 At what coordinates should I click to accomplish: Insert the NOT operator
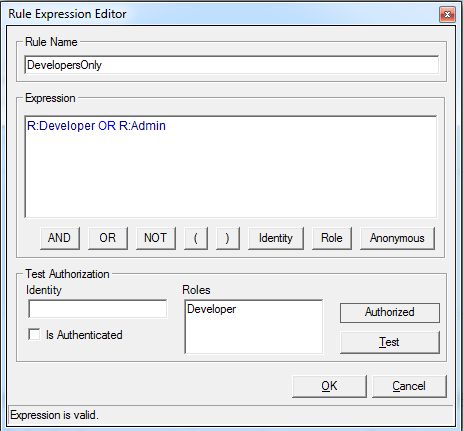pos(156,238)
